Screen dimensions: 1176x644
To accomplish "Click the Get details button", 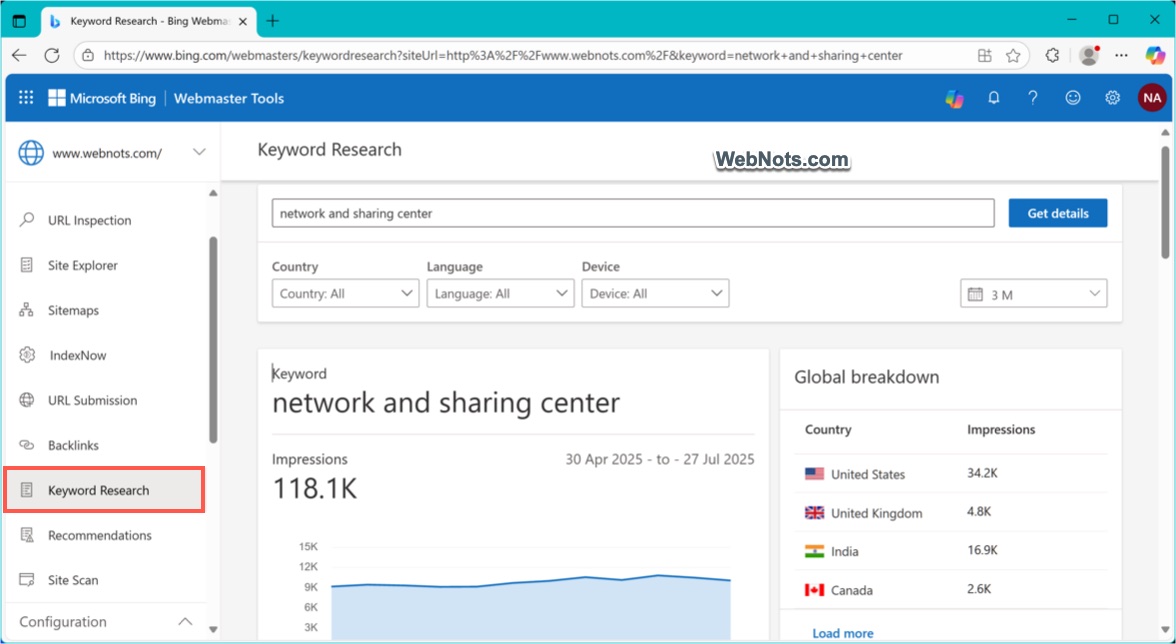I will [x=1058, y=213].
